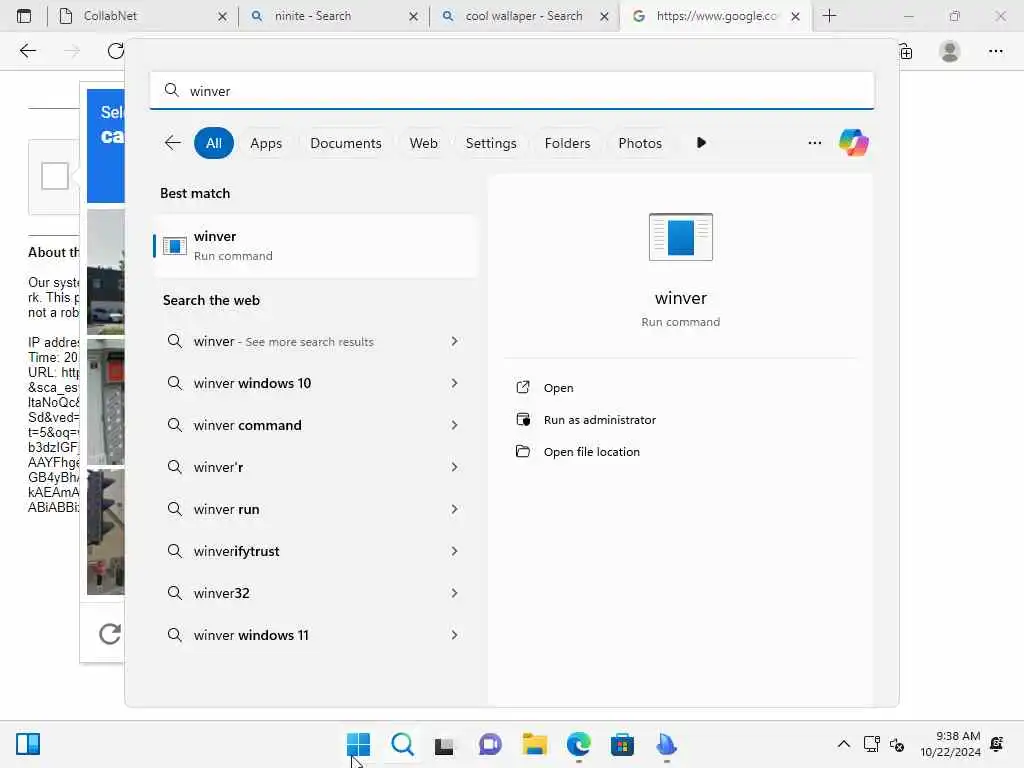Click Open in winver details pane
This screenshot has width=1024, height=768.
(x=558, y=387)
